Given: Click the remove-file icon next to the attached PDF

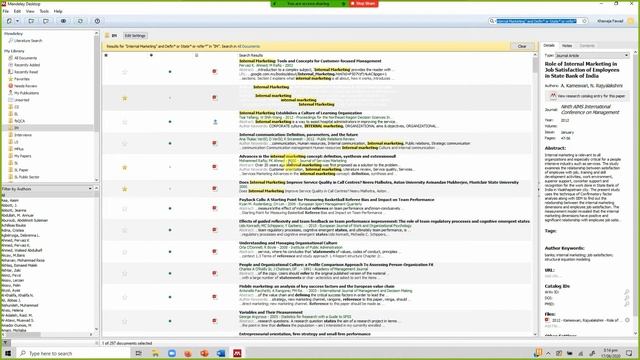Looking at the screenshot, I should 627,320.
